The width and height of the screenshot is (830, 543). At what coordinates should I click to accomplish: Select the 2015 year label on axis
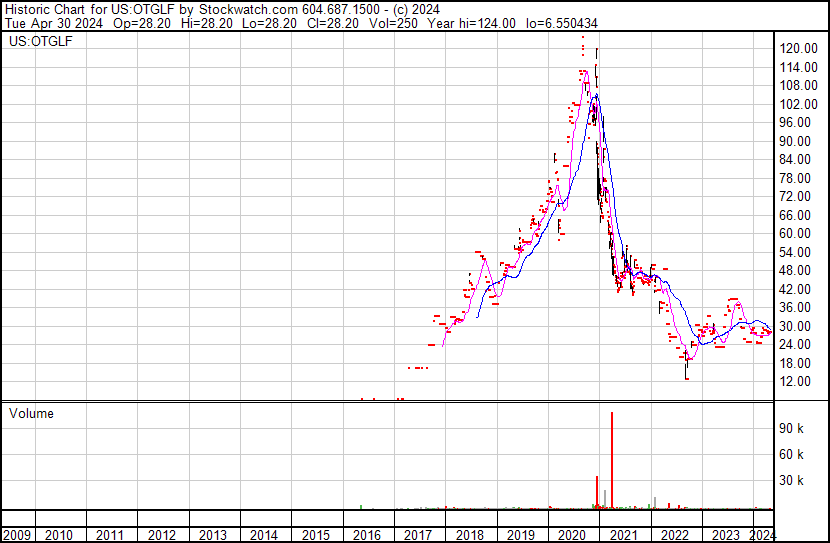(315, 535)
